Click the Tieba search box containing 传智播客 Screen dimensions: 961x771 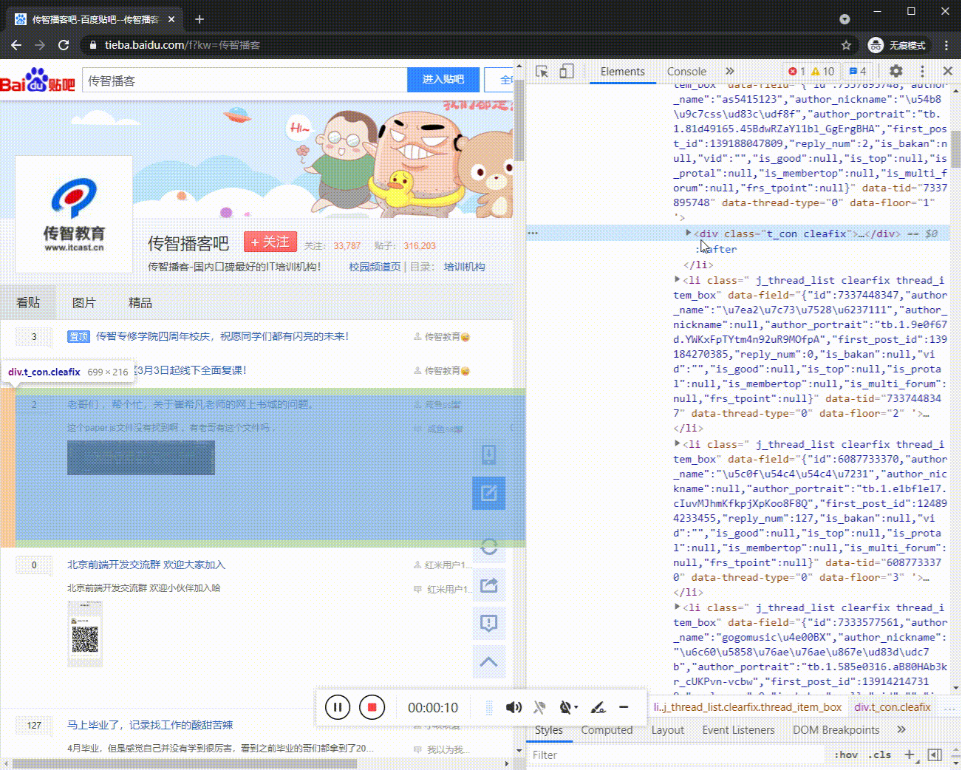pos(245,80)
